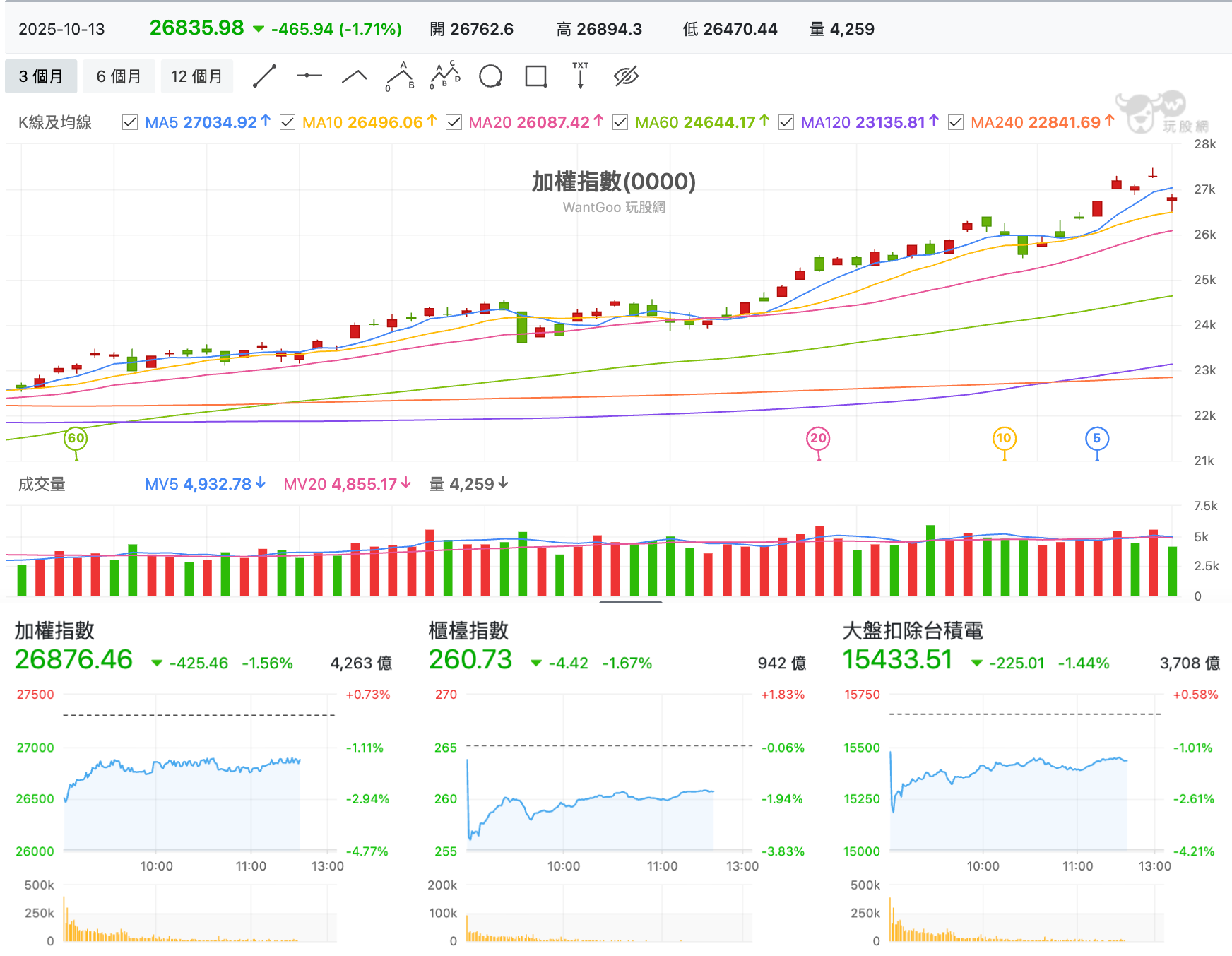Toggle the MA20 moving average checkbox
Screen dimensions: 1232x956
click(454, 122)
